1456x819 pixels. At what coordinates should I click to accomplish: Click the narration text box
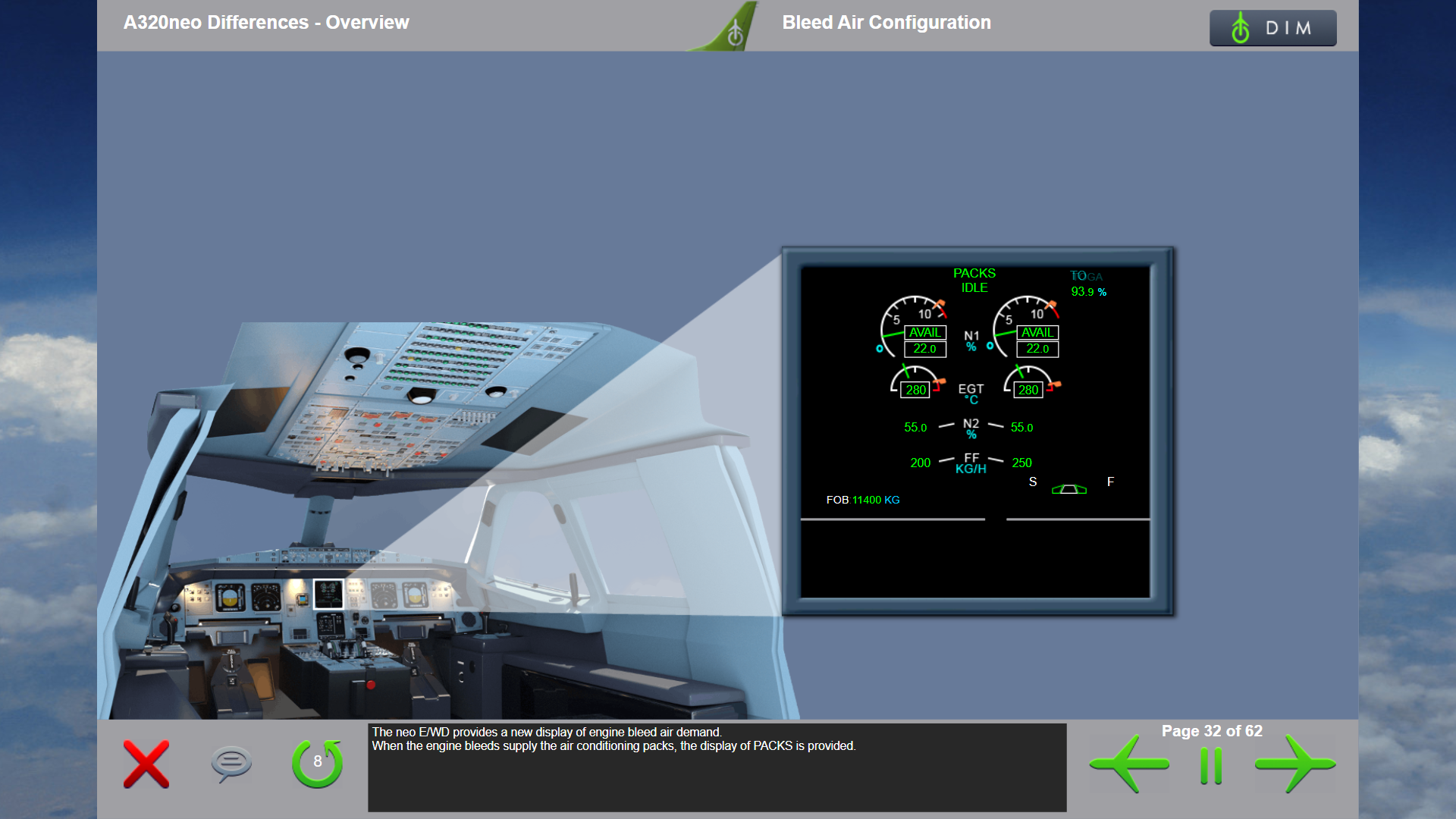[717, 767]
